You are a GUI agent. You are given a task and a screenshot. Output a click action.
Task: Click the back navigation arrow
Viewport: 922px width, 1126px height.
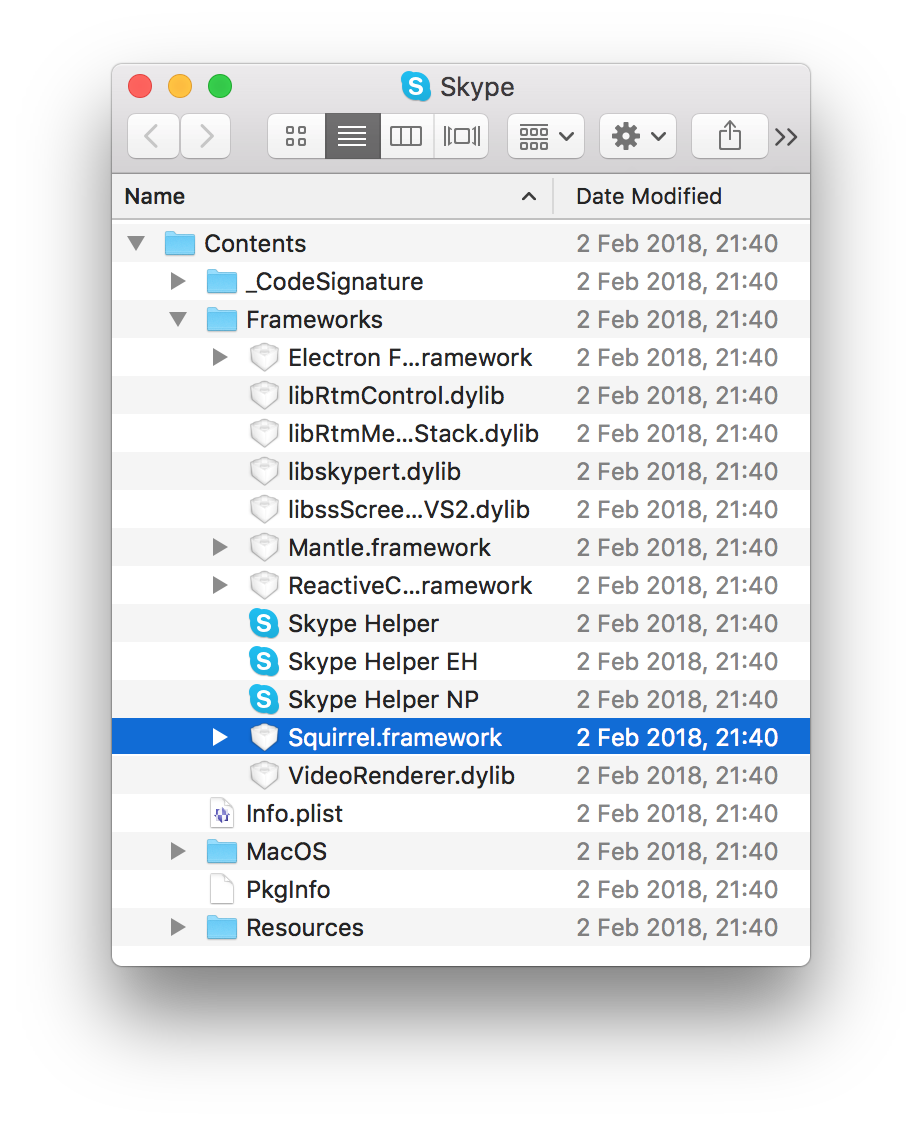click(x=153, y=136)
